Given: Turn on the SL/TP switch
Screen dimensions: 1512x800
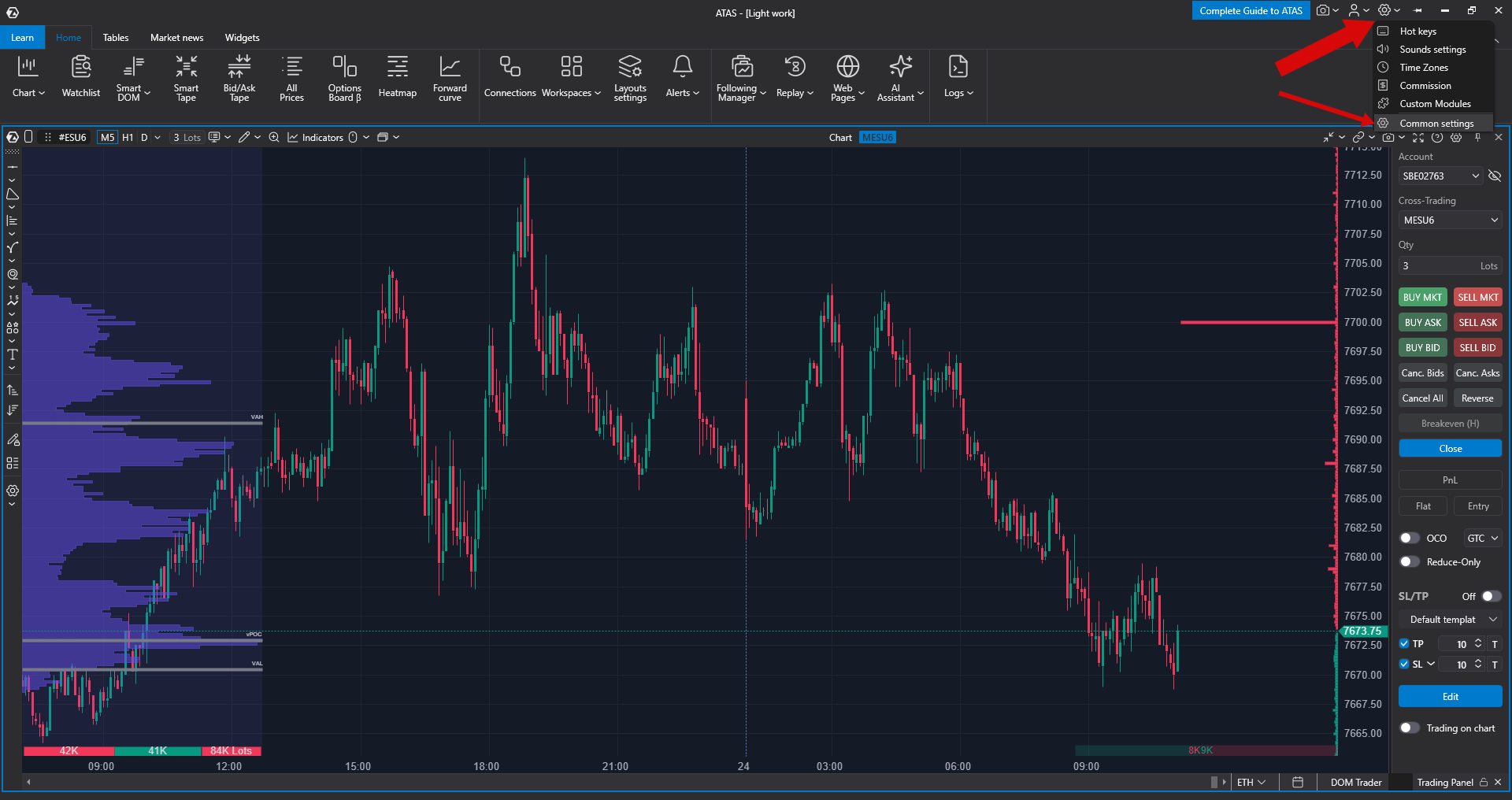Looking at the screenshot, I should coord(1492,596).
